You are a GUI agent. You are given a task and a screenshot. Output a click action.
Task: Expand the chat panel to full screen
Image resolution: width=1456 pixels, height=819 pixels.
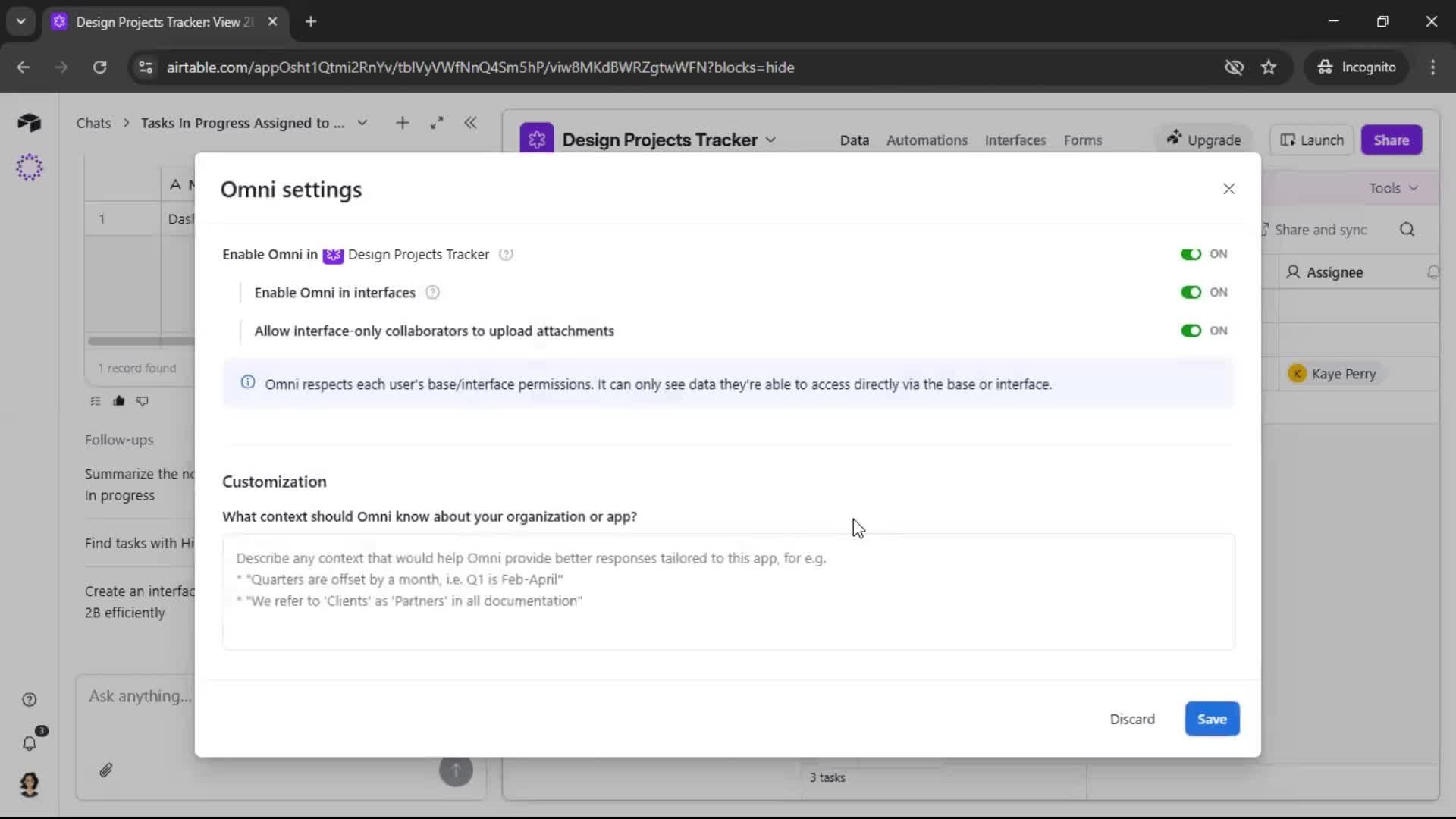point(437,123)
